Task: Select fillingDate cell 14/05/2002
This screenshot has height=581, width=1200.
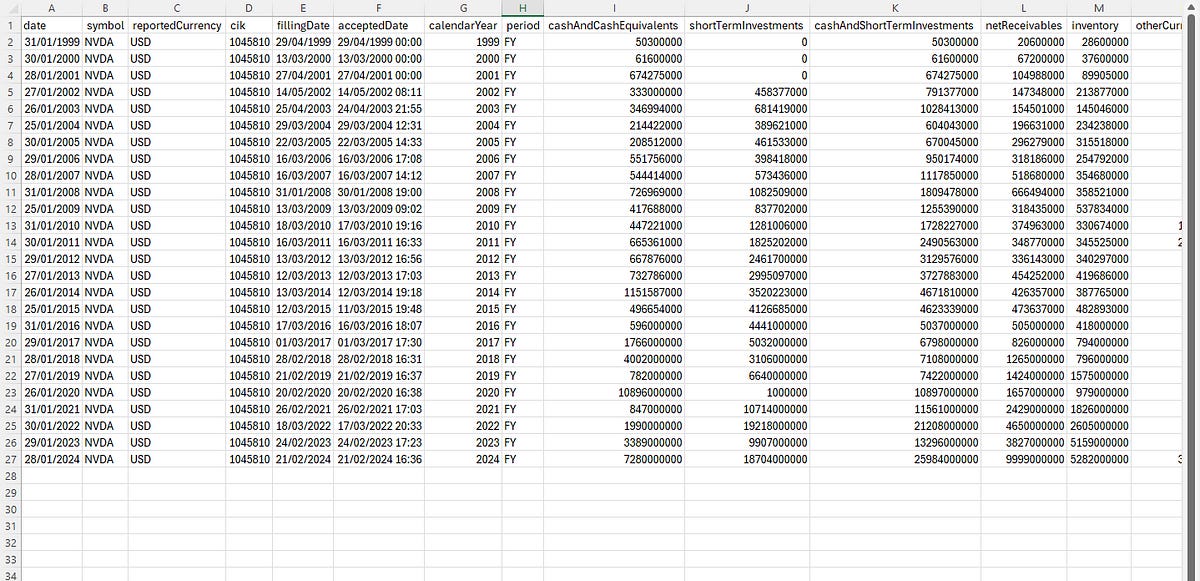Action: click(x=302, y=93)
